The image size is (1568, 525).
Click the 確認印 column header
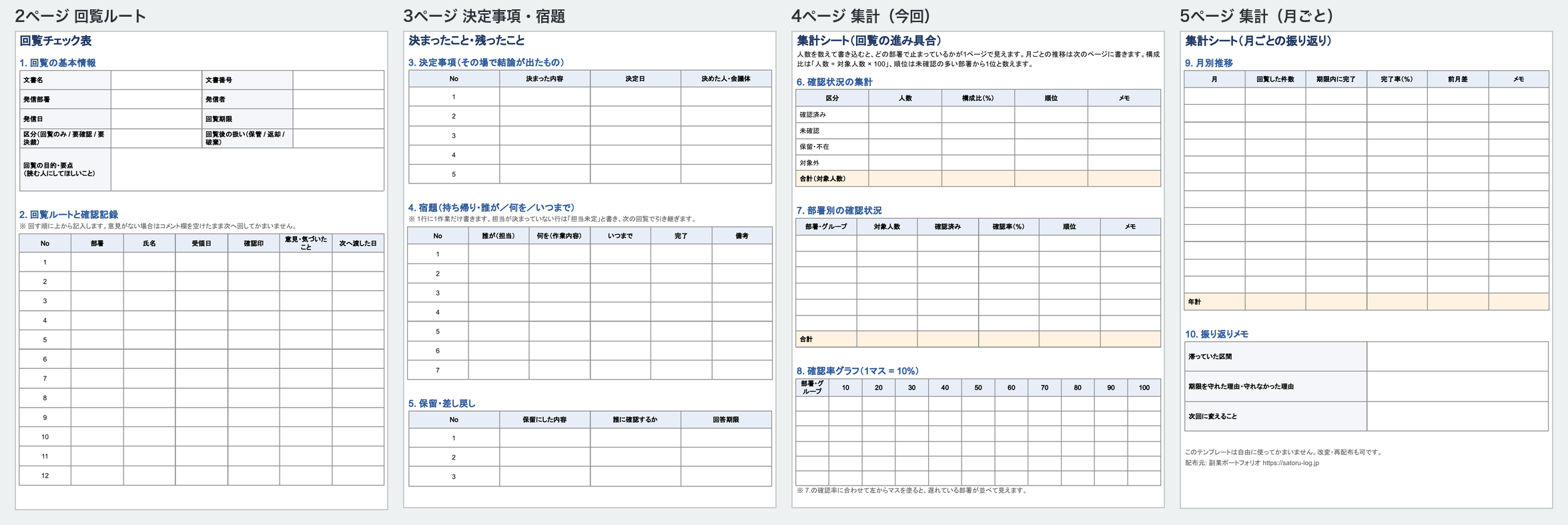(254, 243)
